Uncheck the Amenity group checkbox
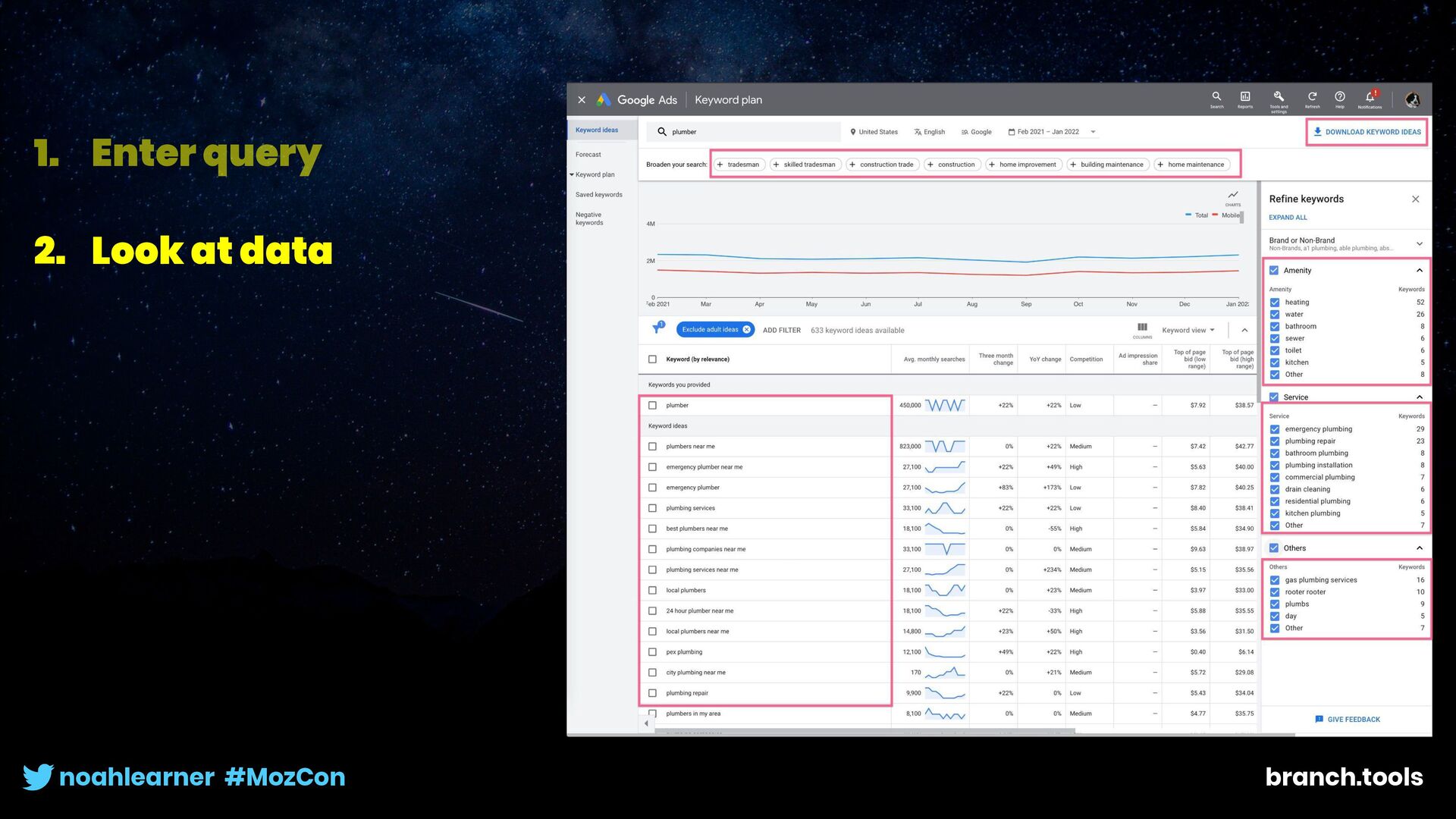Viewport: 1456px width, 819px height. coord(1274,271)
